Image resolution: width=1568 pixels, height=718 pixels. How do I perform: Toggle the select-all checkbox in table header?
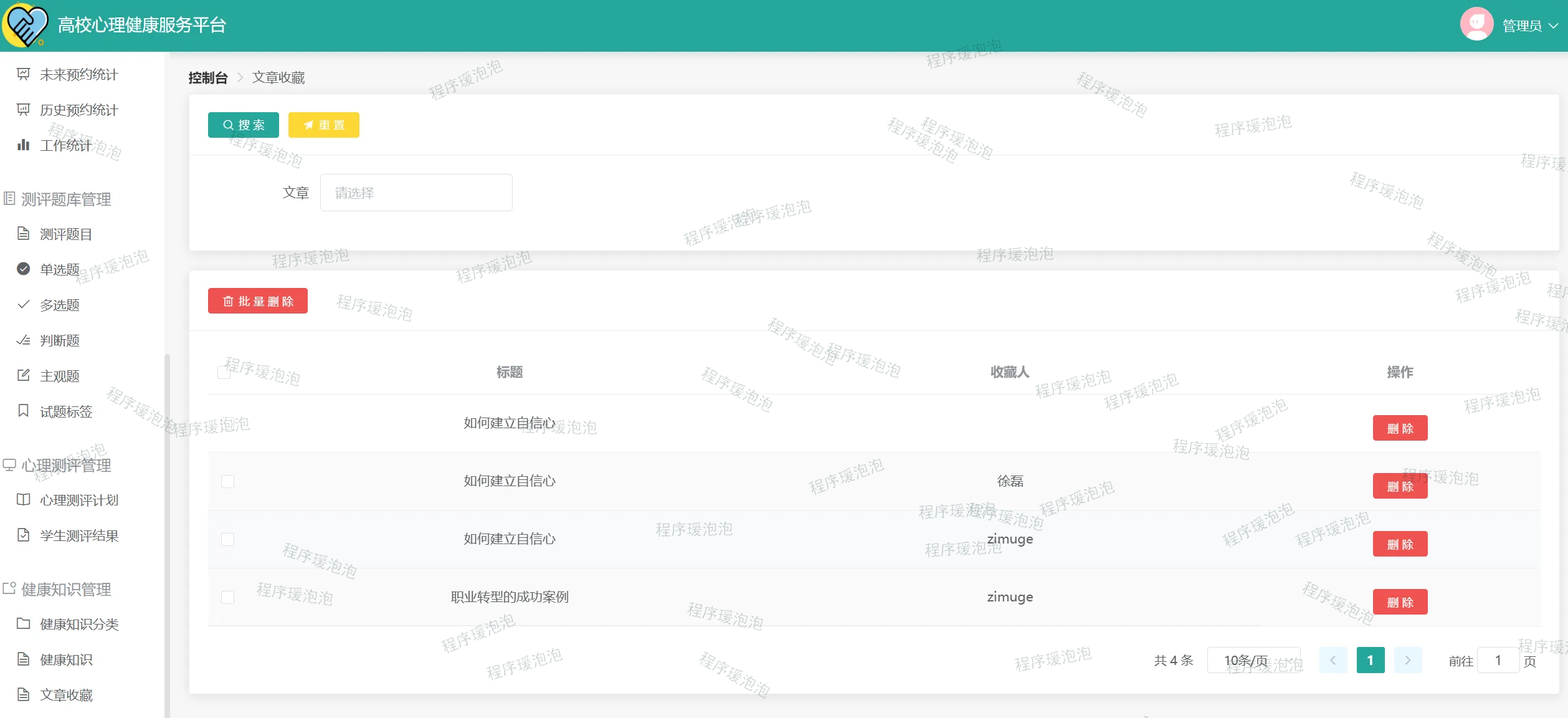(224, 372)
